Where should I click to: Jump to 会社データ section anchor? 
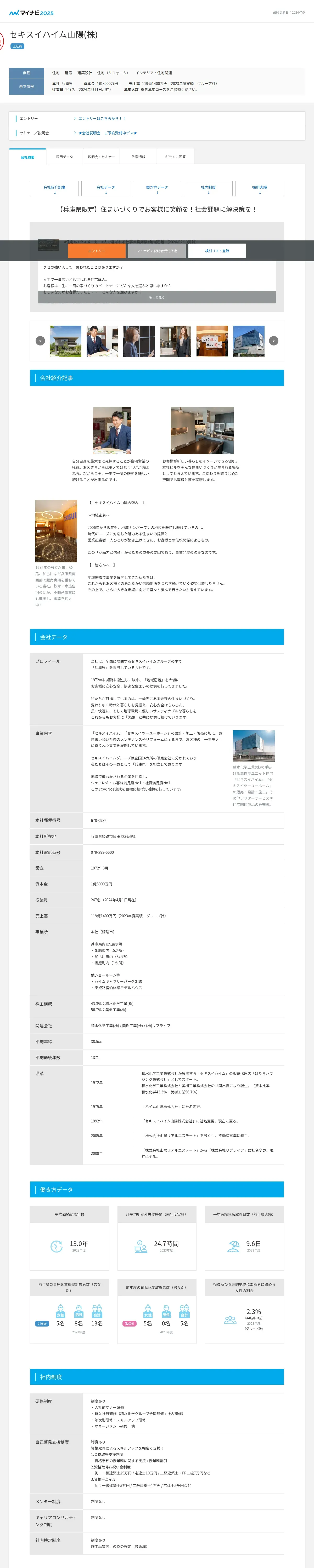pos(105,188)
